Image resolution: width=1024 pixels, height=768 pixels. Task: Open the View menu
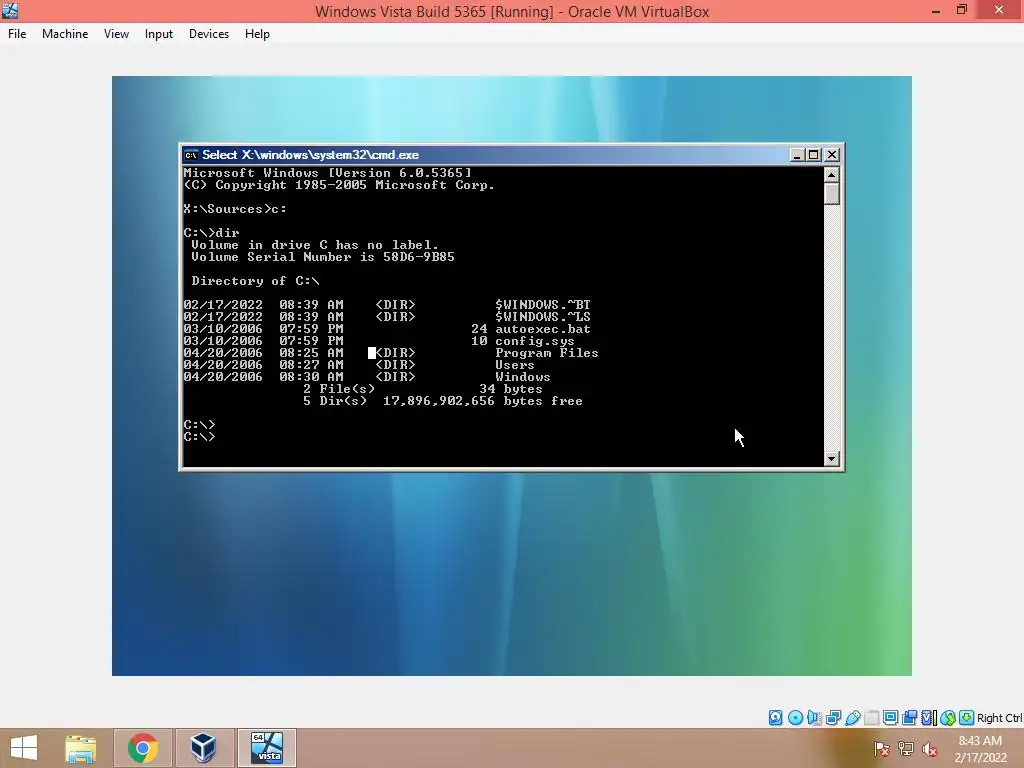116,34
